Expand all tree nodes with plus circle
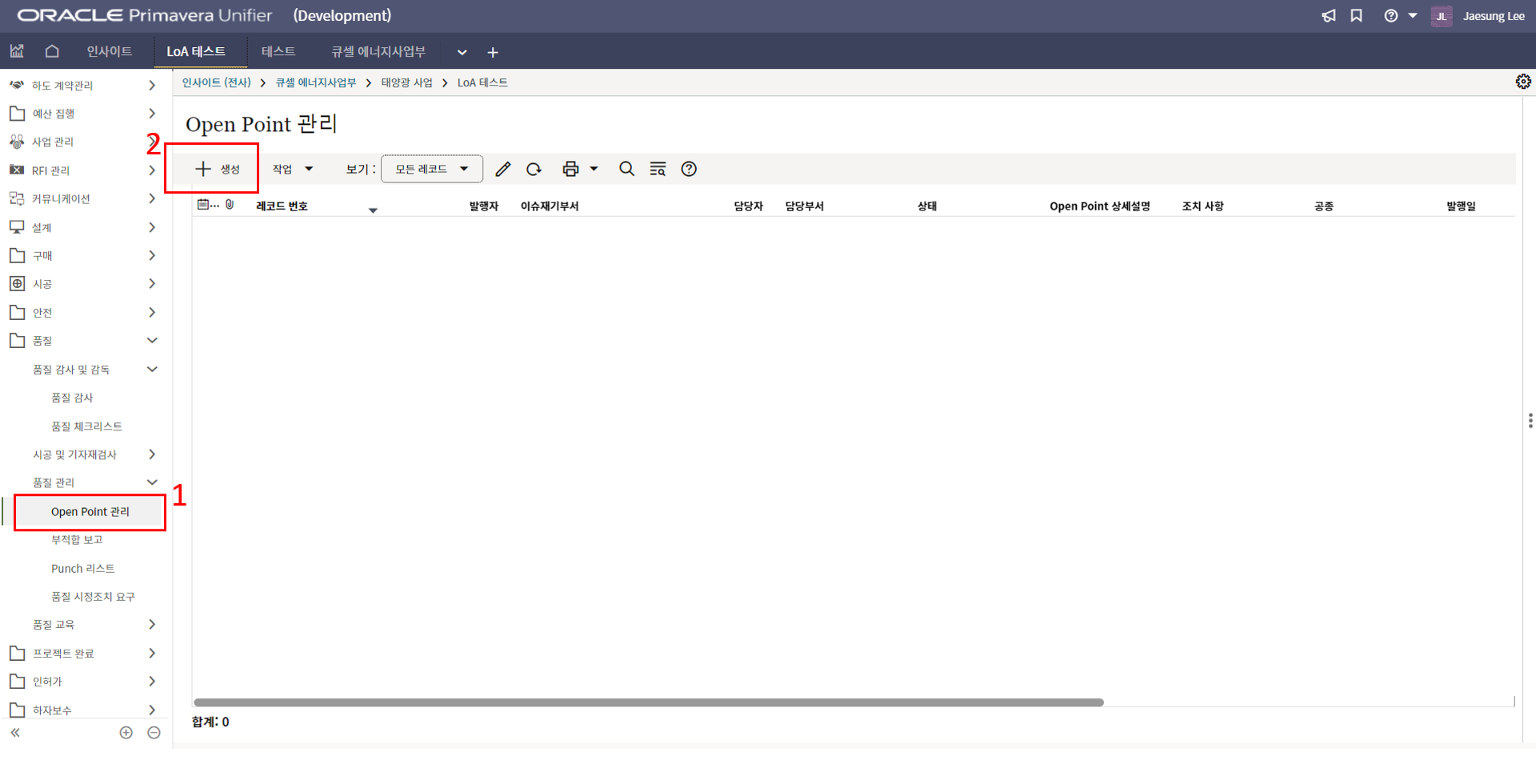 tap(126, 733)
